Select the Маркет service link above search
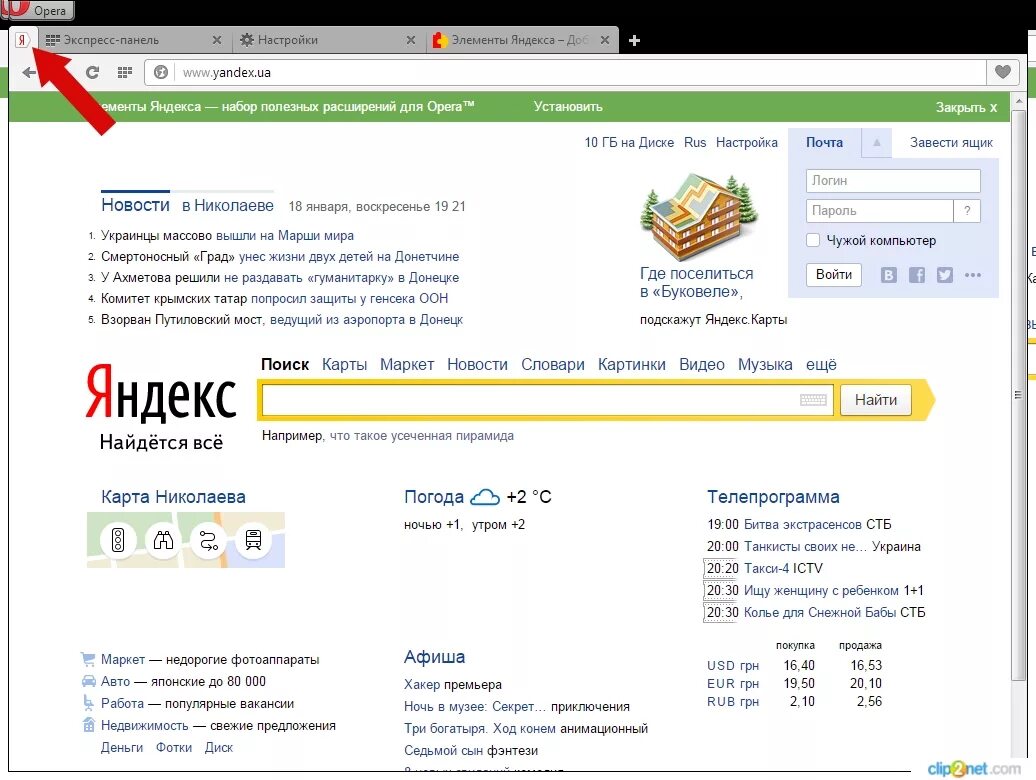The height and width of the screenshot is (780, 1036). click(407, 365)
